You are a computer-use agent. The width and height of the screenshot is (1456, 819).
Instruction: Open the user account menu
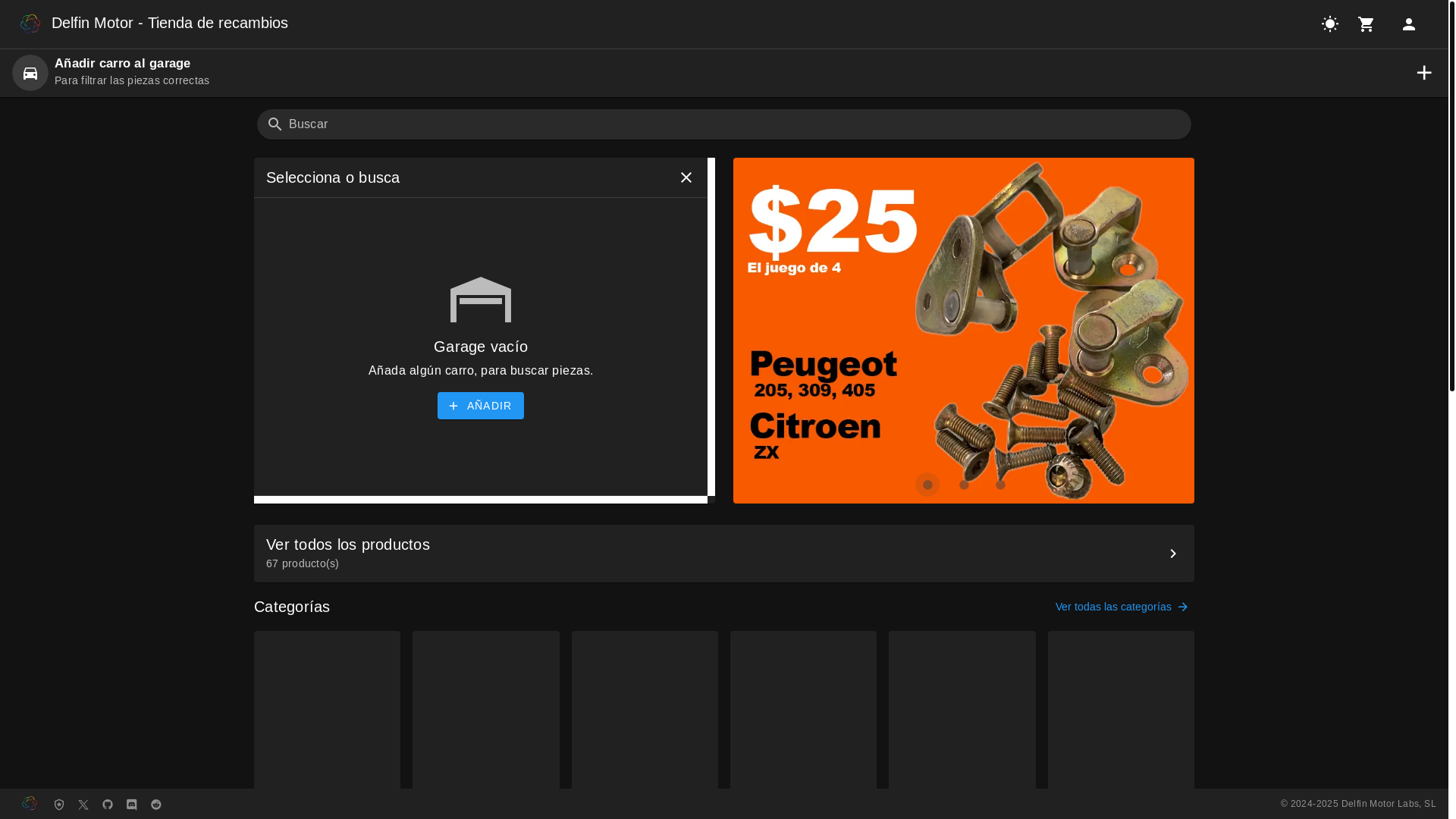(x=1409, y=24)
